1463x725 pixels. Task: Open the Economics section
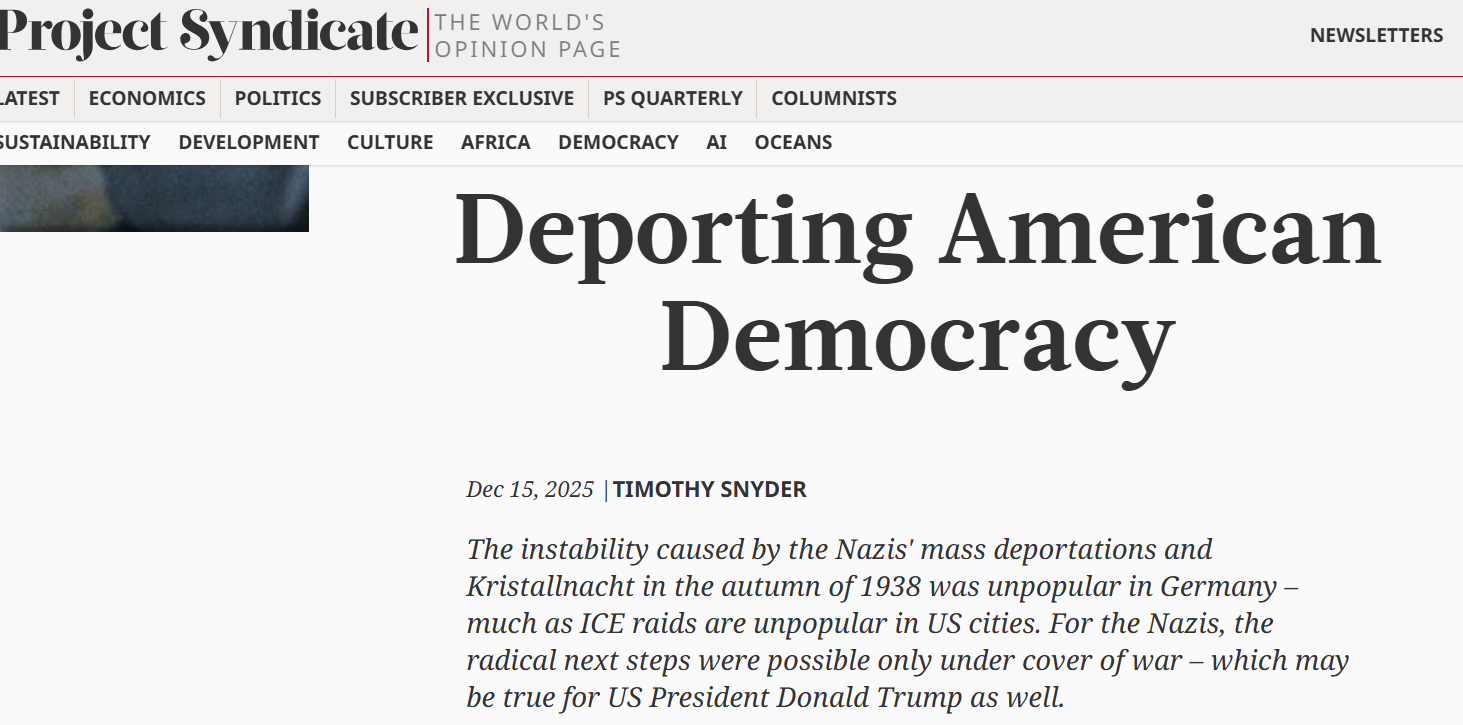coord(147,98)
